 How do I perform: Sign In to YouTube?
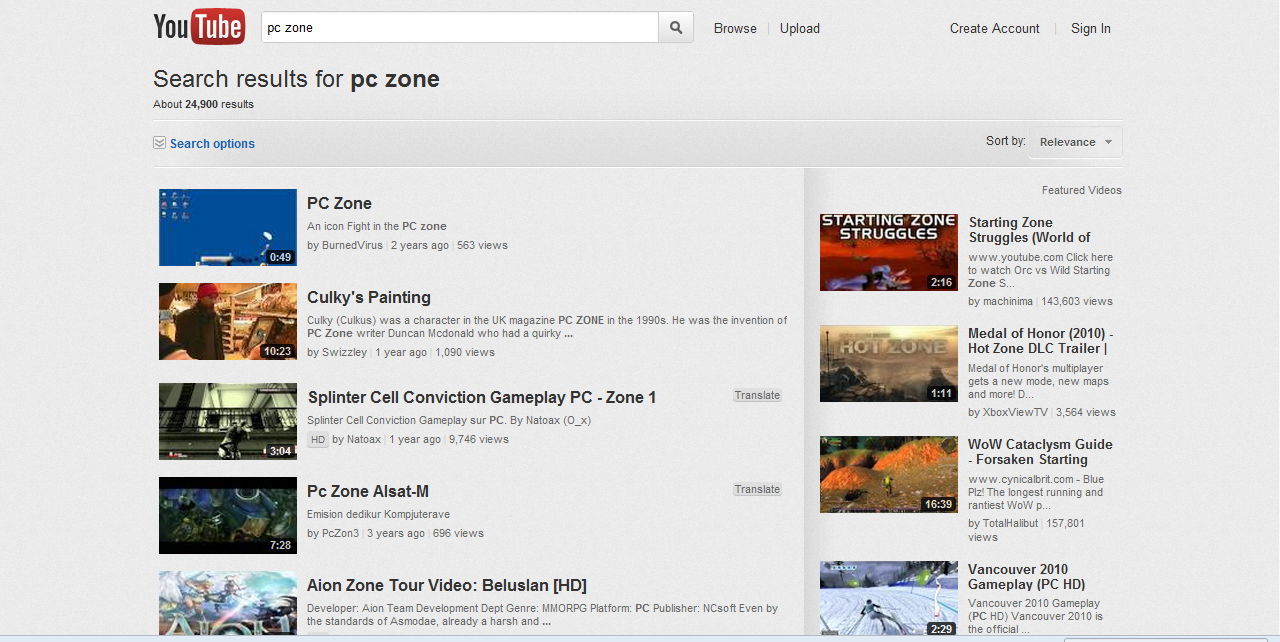tap(1090, 28)
